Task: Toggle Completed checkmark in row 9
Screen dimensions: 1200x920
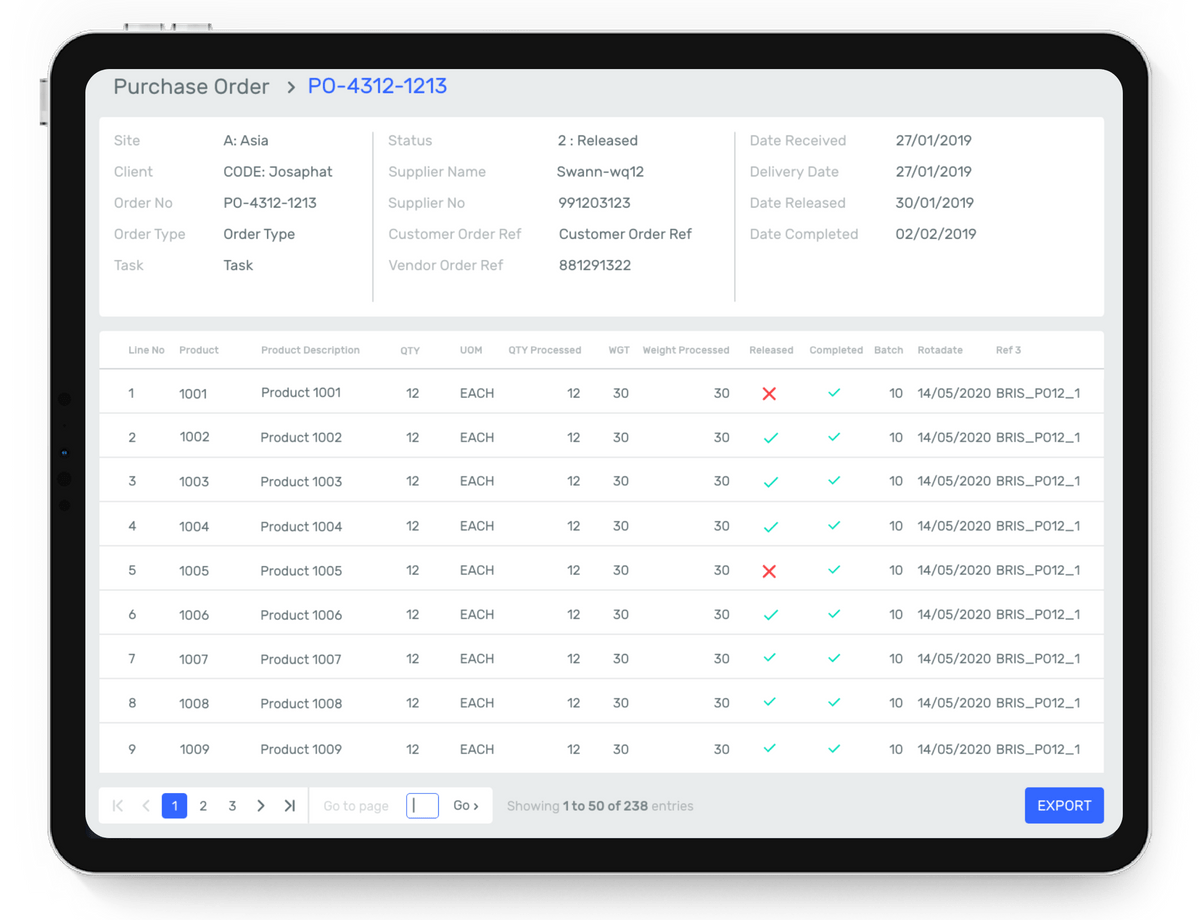Action: [834, 748]
